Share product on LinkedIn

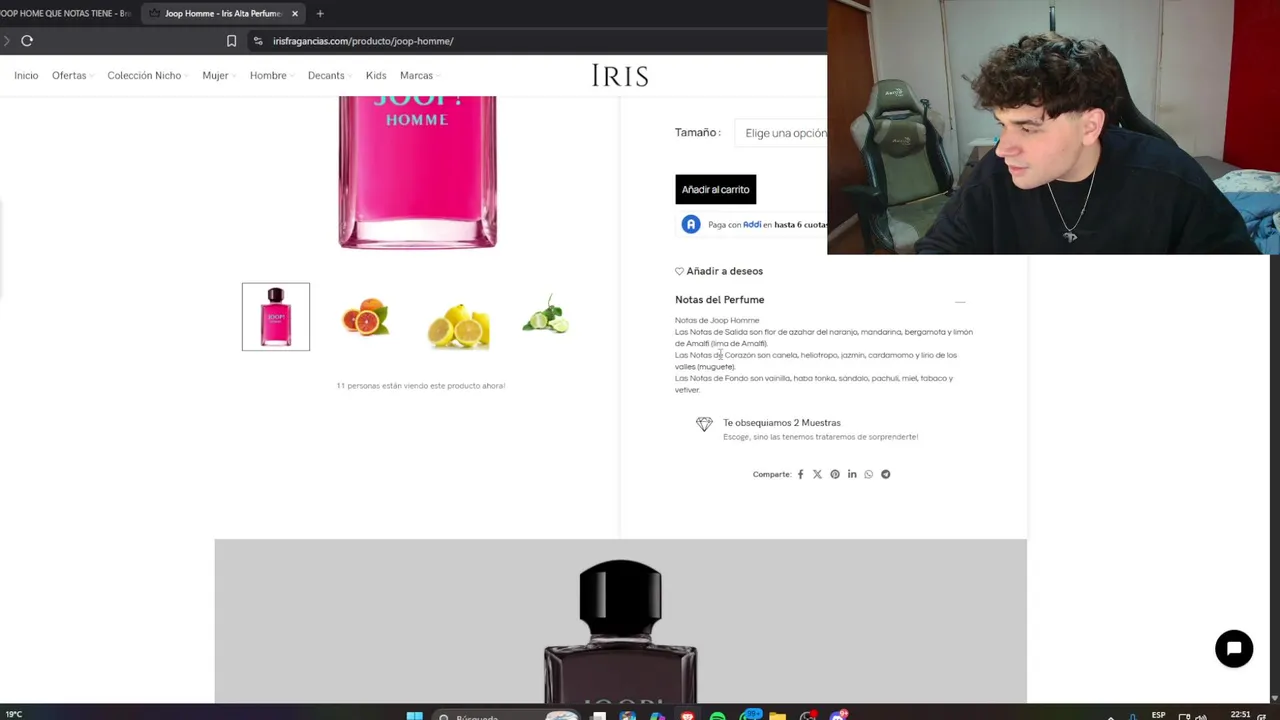[x=852, y=474]
